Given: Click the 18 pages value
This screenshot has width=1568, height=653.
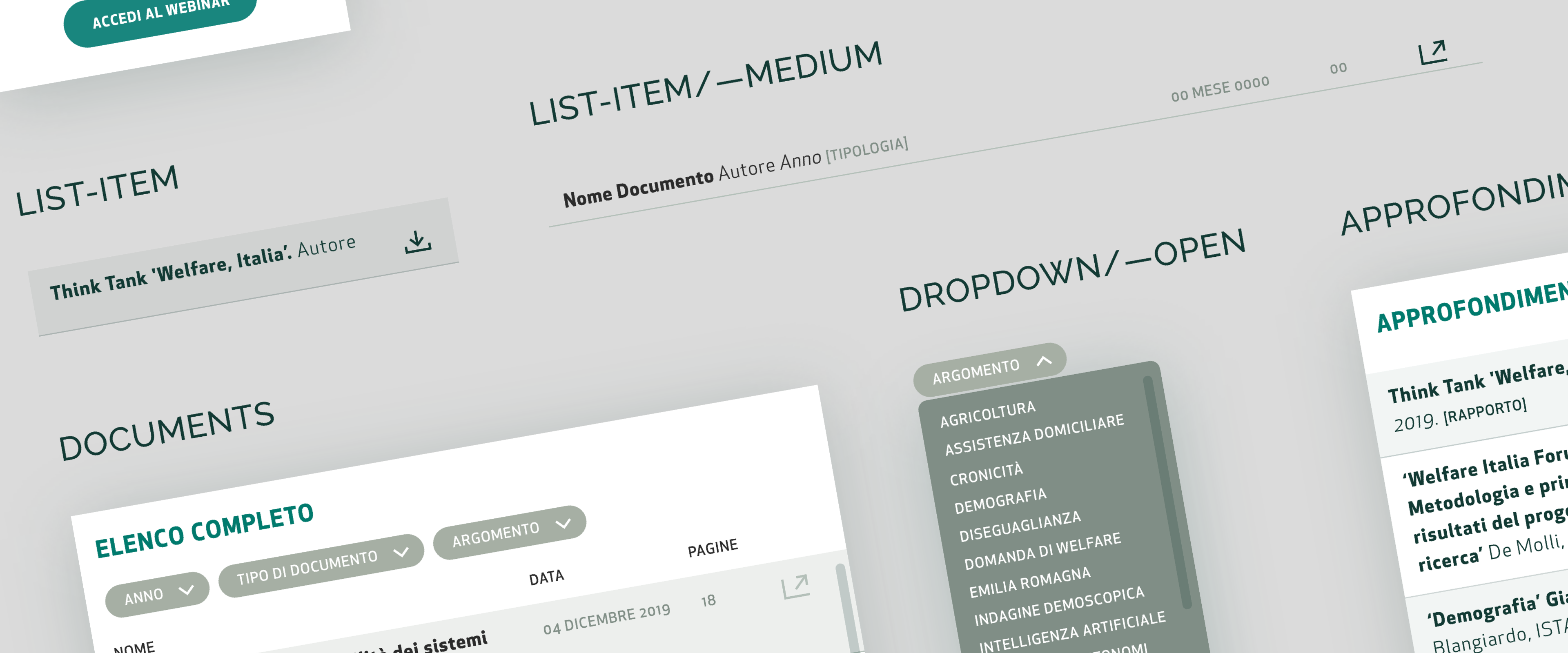Looking at the screenshot, I should click(708, 601).
